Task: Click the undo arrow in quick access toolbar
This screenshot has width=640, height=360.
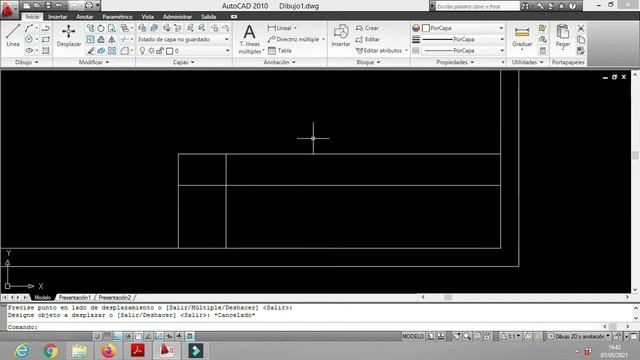Action: pyautogui.click(x=59, y=6)
